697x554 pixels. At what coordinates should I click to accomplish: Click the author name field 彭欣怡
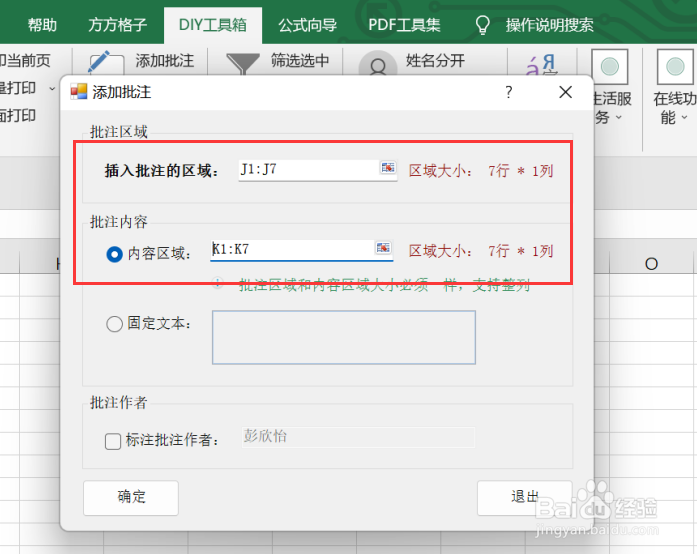358,437
